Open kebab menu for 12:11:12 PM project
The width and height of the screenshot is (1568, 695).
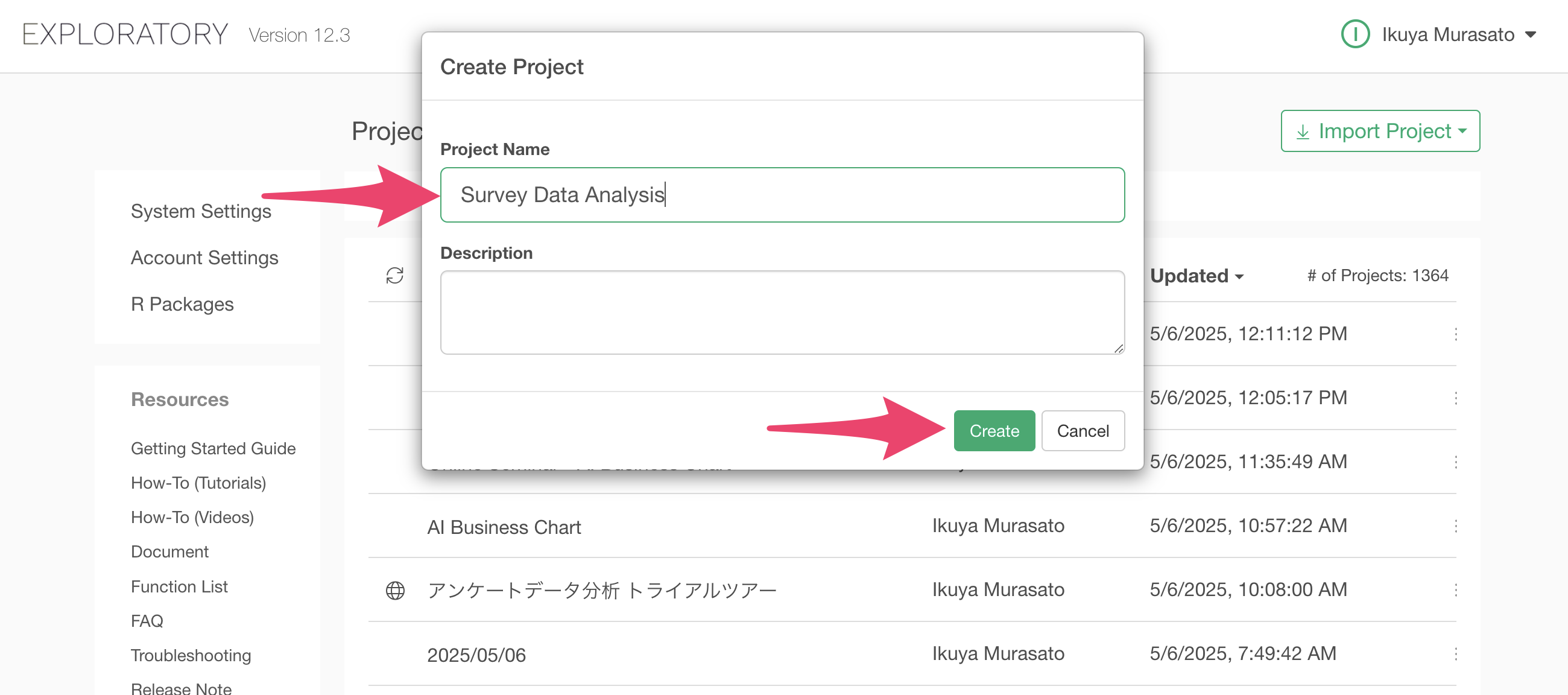point(1455,334)
